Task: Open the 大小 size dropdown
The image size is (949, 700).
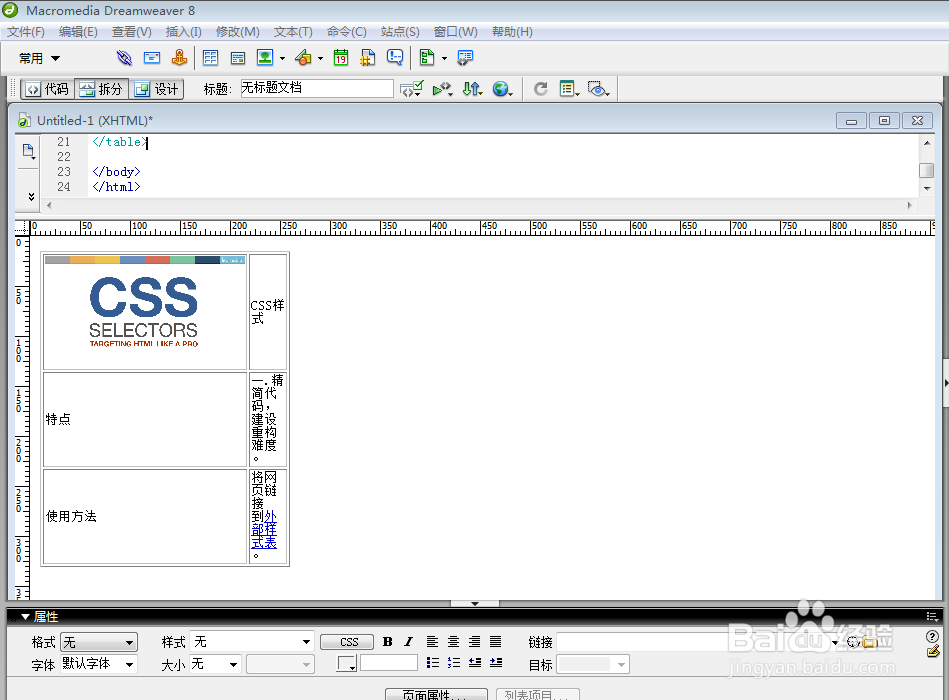Action: pos(216,664)
